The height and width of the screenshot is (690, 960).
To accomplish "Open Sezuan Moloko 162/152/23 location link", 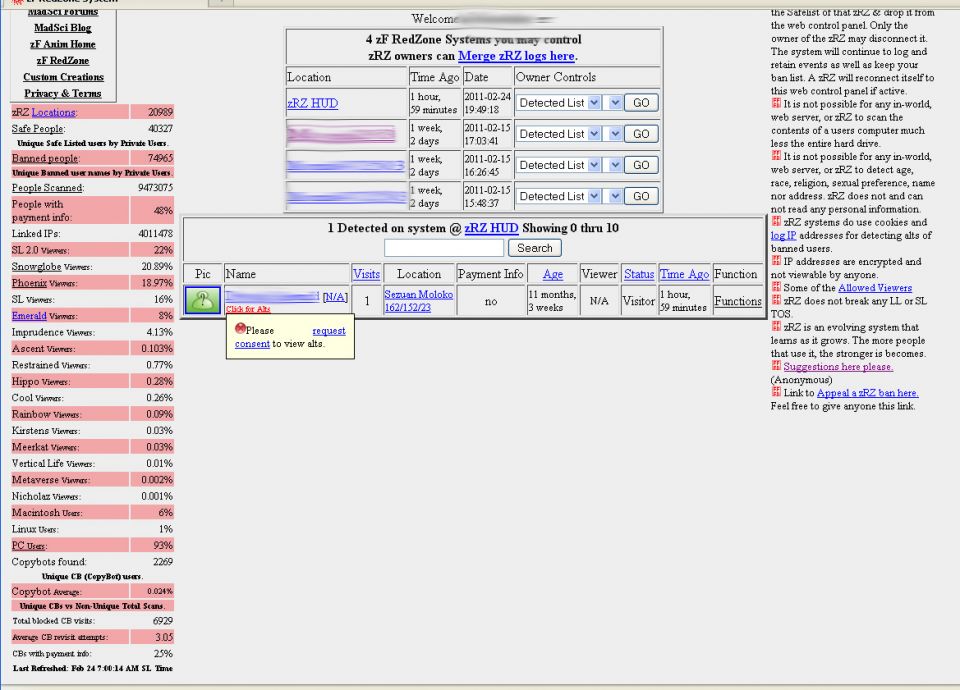I will (418, 301).
